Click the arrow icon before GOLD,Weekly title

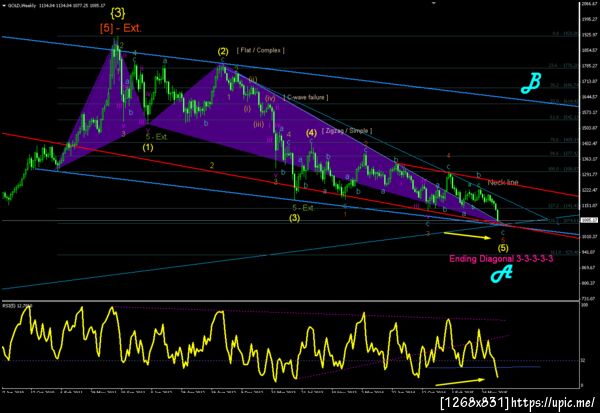4,6
